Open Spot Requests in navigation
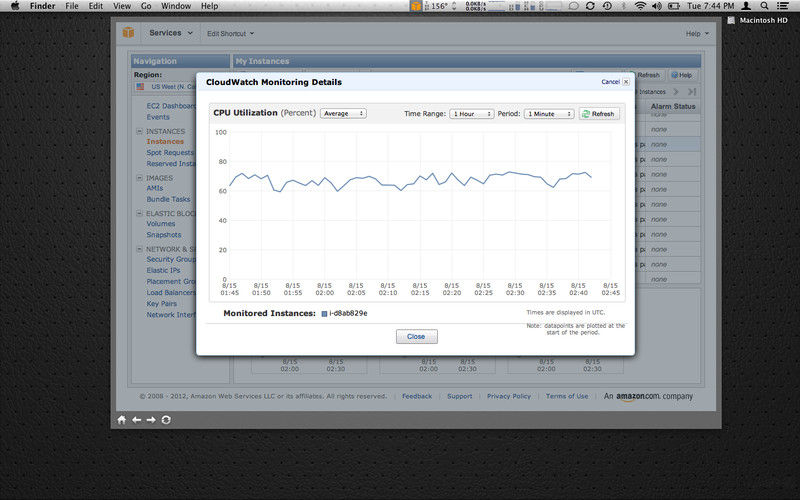Screen dimensions: 800x500 [x=170, y=153]
